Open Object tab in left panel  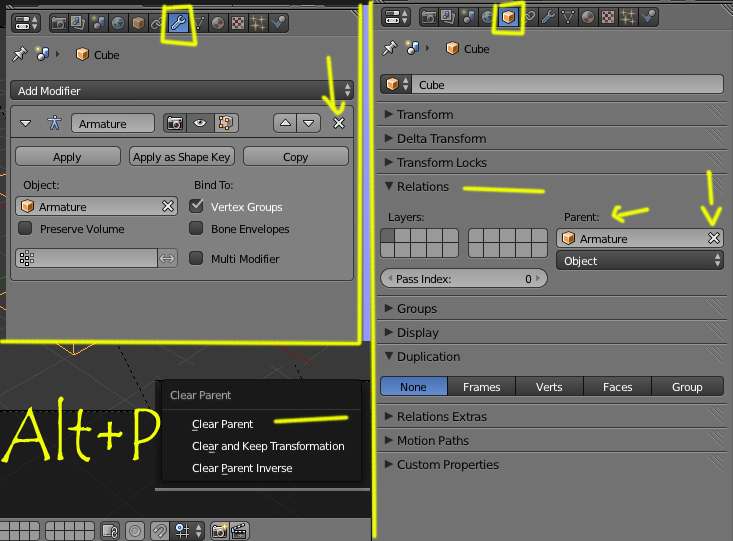[x=138, y=23]
